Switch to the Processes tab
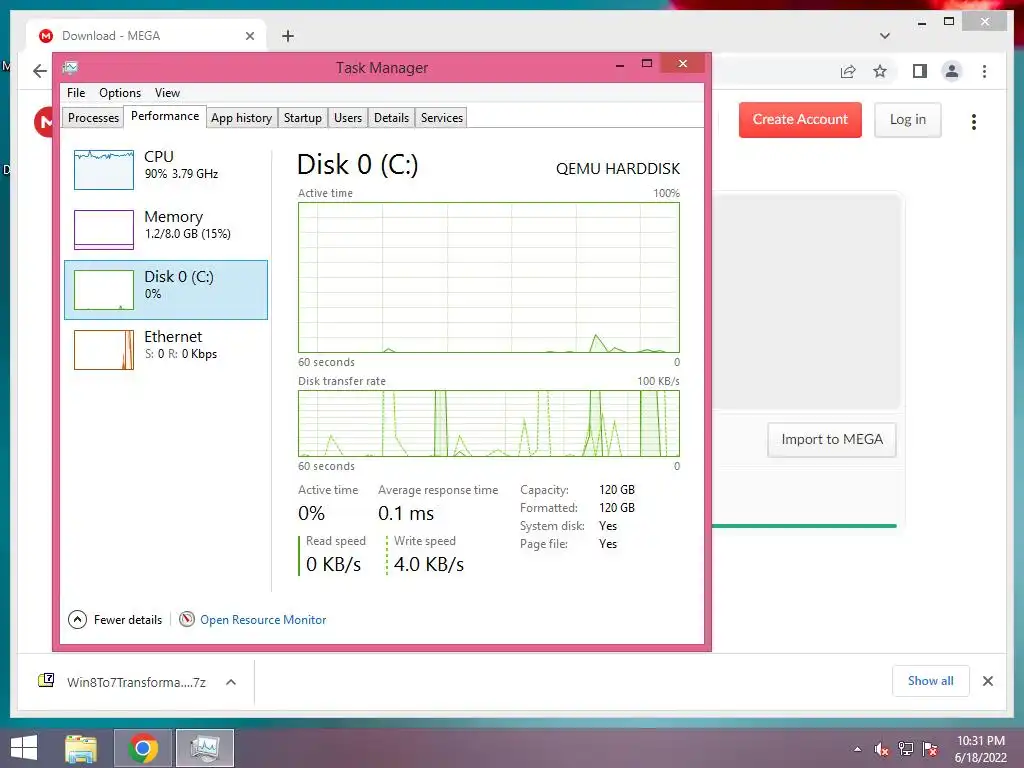 pyautogui.click(x=93, y=118)
